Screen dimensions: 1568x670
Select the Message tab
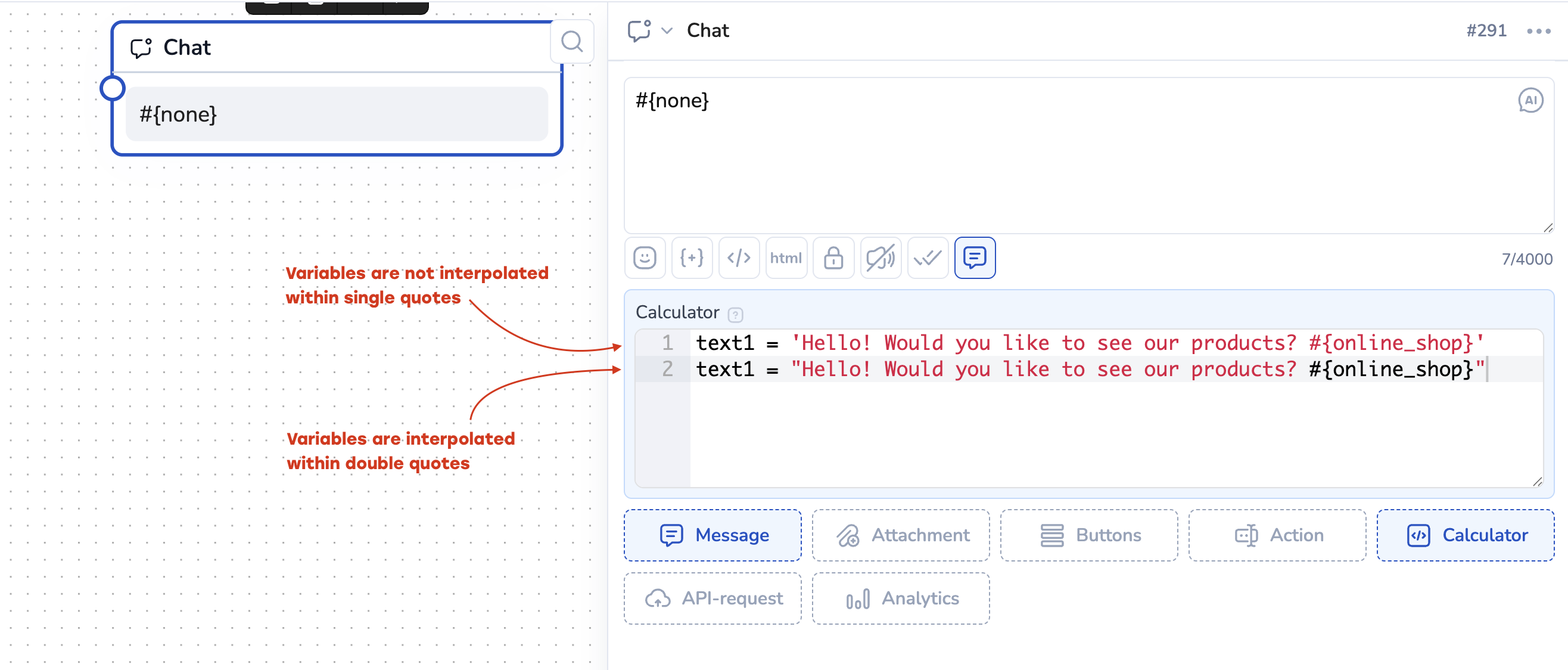(x=712, y=535)
